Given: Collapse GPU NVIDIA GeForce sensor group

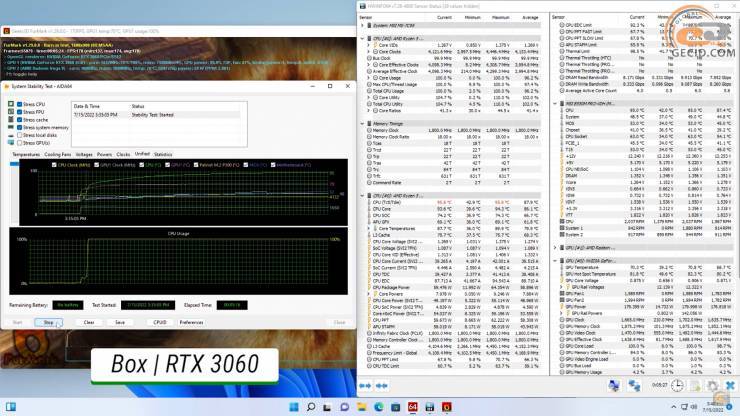Looking at the screenshot, I should pos(555,261).
